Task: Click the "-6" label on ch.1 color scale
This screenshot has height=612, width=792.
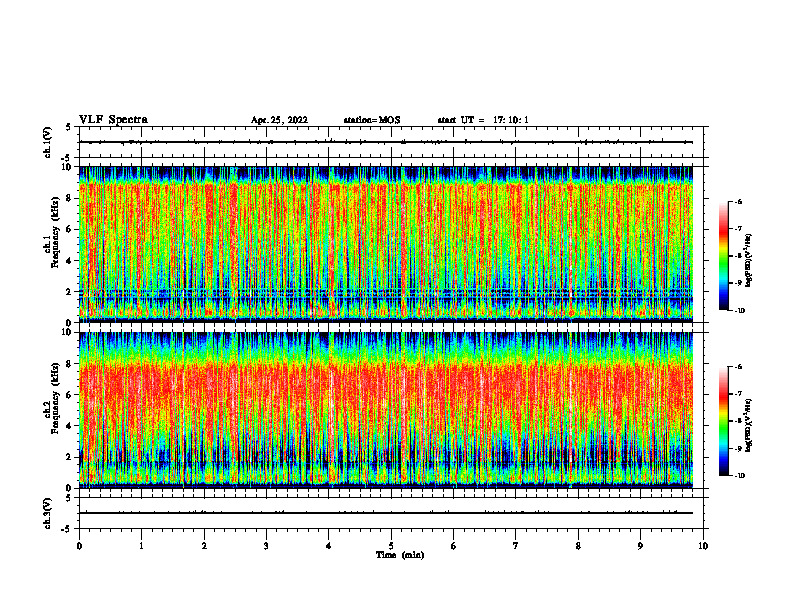Action: 738,202
